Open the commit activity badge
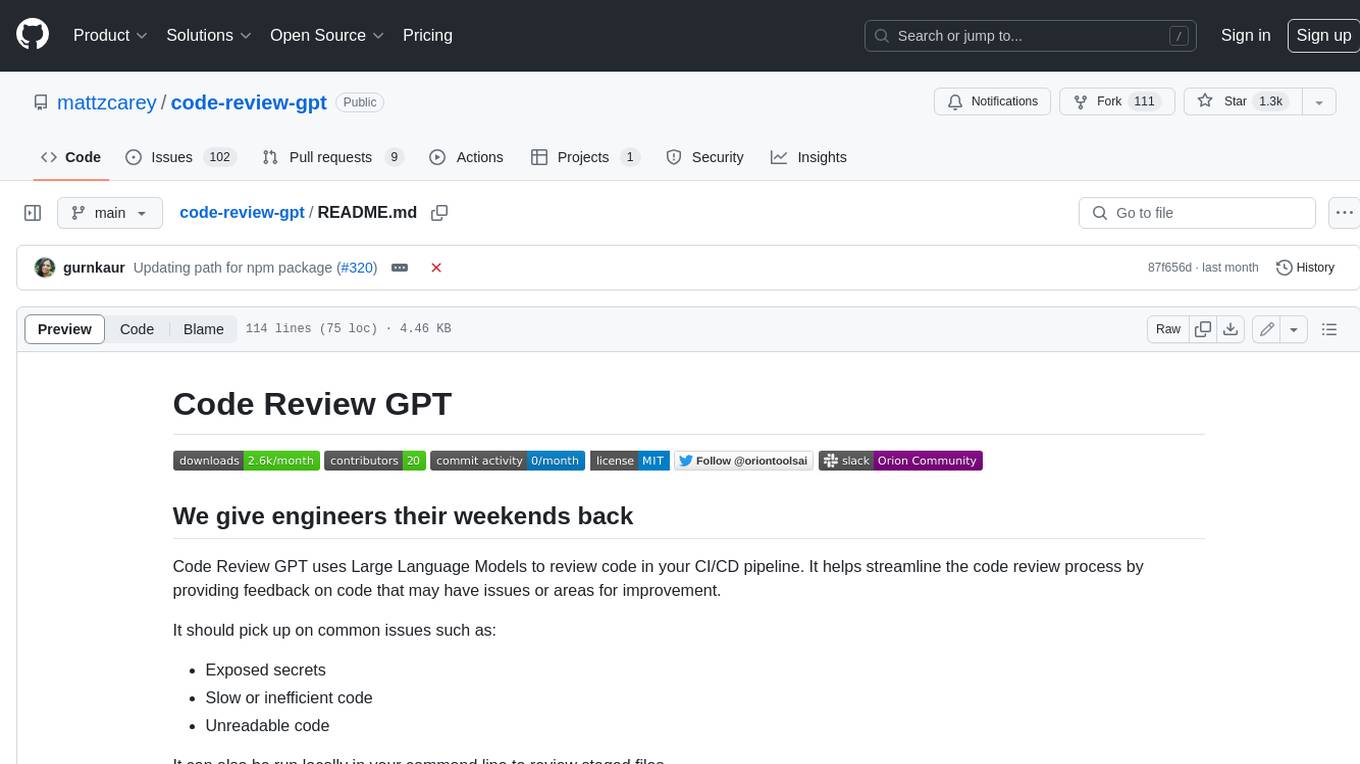 pyautogui.click(x=508, y=461)
